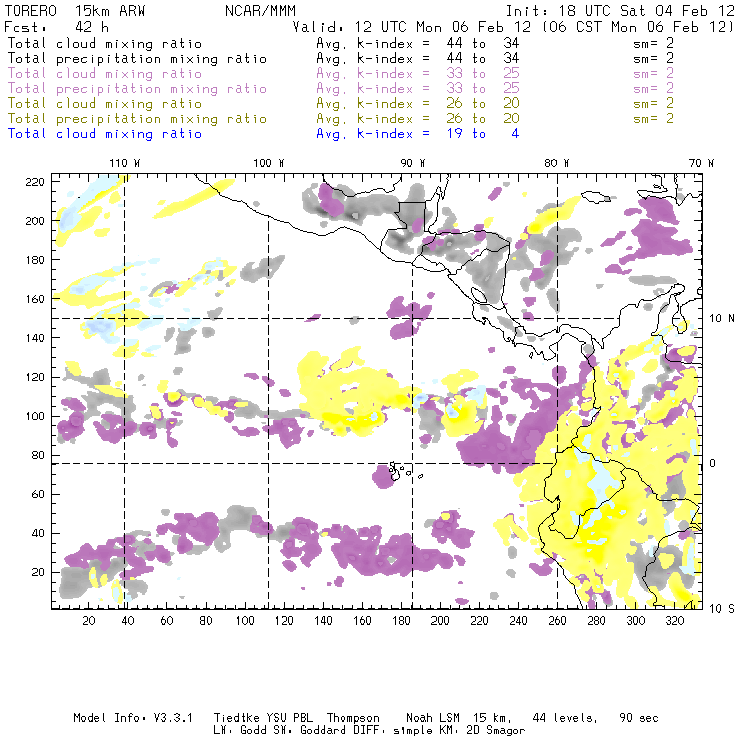Click "2D Smagor" in the footer
The height and width of the screenshot is (740, 740).
(496, 731)
